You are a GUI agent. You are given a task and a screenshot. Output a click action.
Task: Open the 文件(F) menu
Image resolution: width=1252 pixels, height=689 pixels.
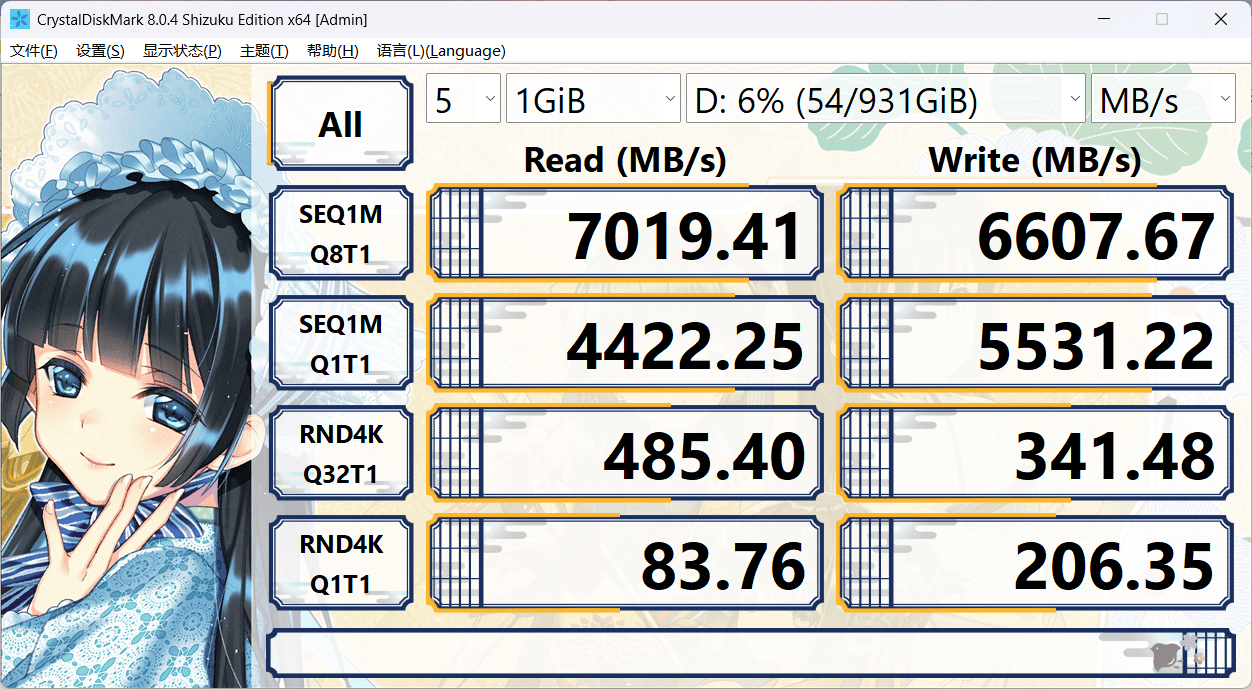(33, 51)
